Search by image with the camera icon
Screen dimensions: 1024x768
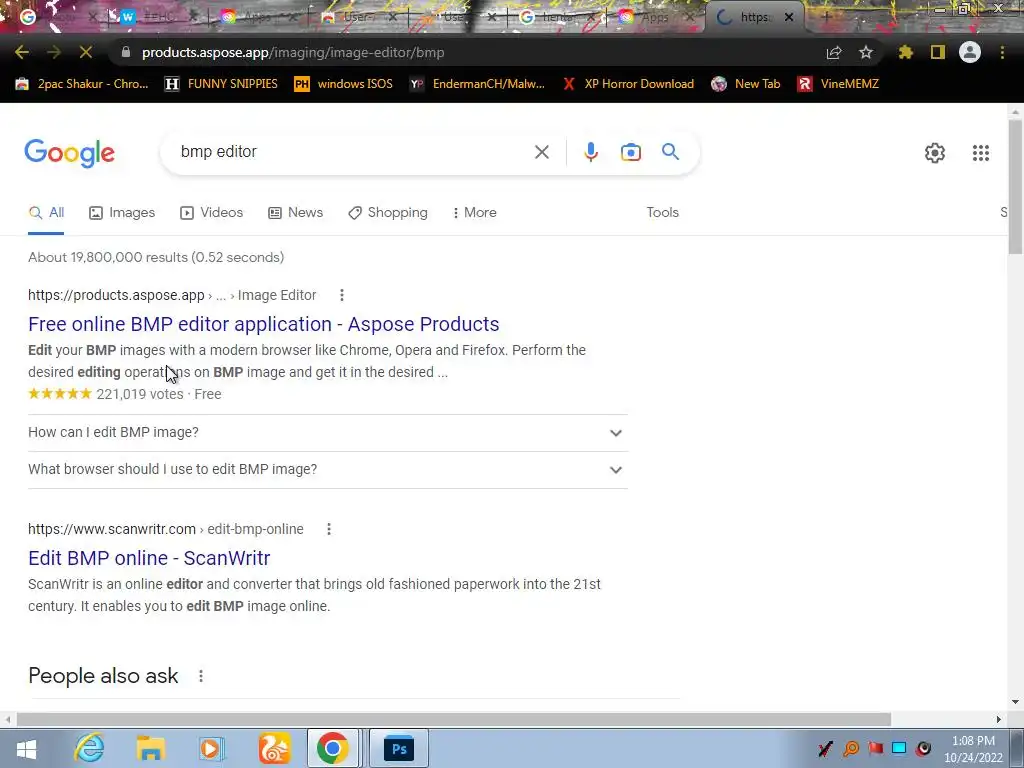pyautogui.click(x=631, y=152)
